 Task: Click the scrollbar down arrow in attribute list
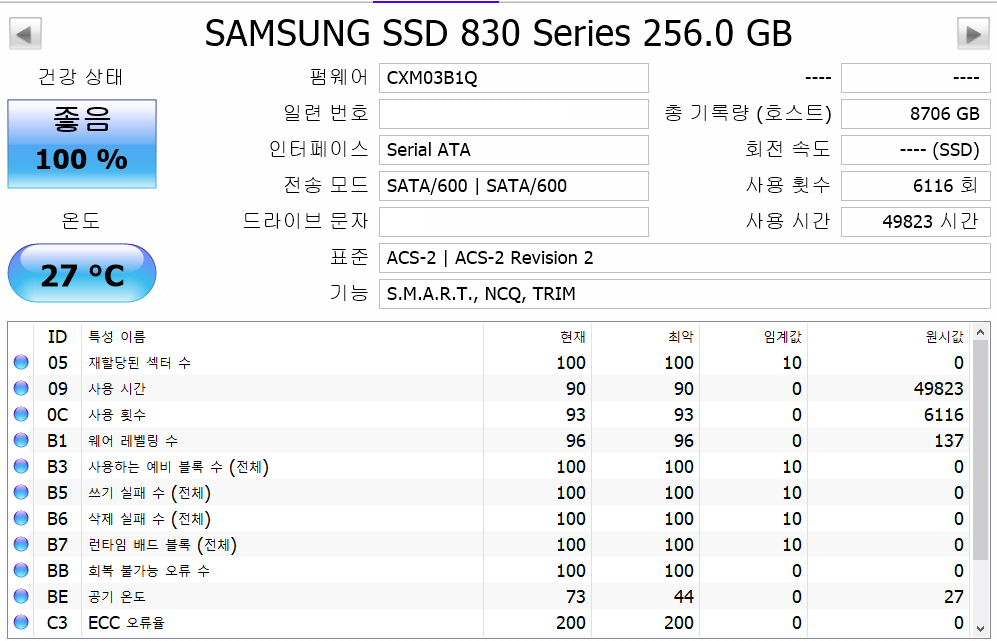pyautogui.click(x=980, y=626)
